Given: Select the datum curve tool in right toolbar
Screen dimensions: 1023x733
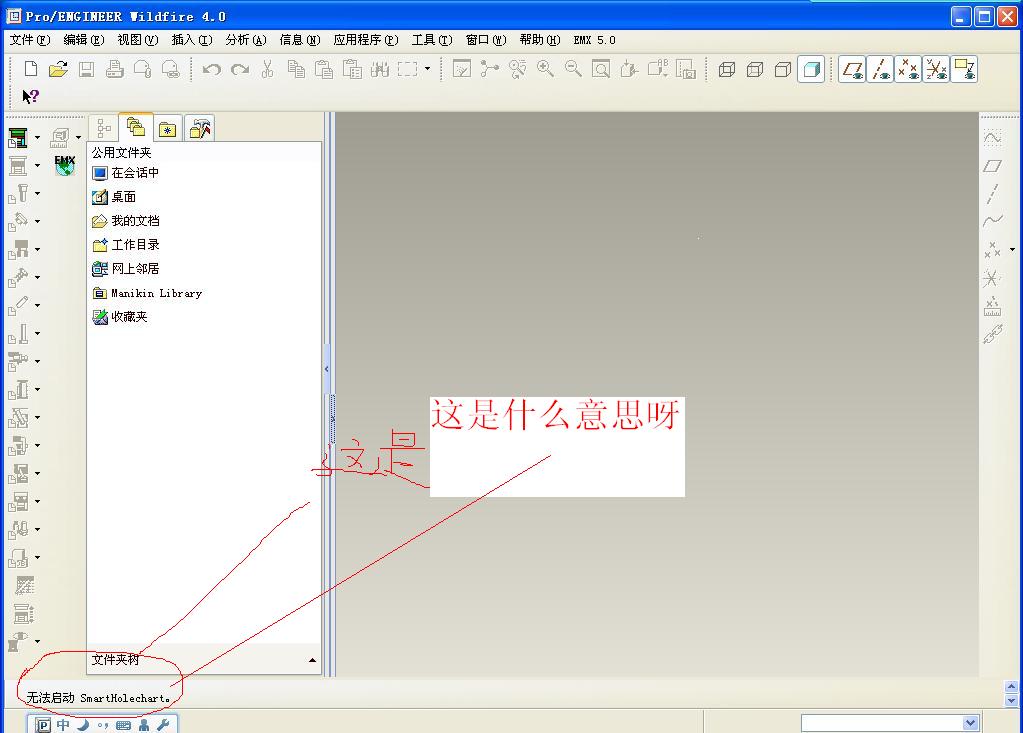Looking at the screenshot, I should [x=992, y=221].
